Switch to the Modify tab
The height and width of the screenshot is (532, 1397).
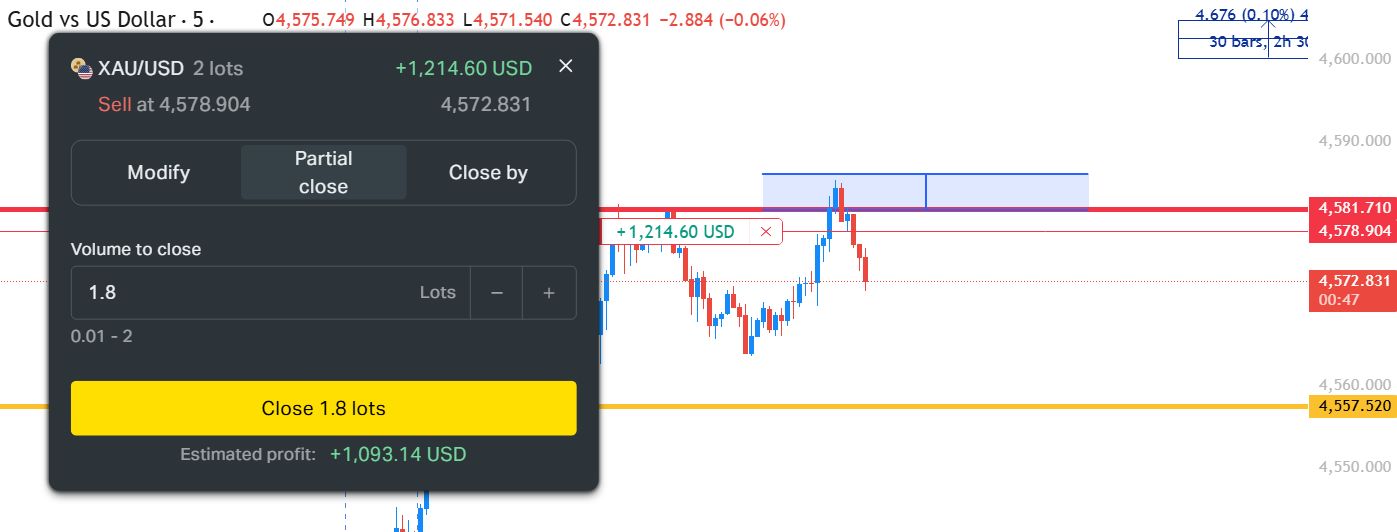pyautogui.click(x=158, y=173)
